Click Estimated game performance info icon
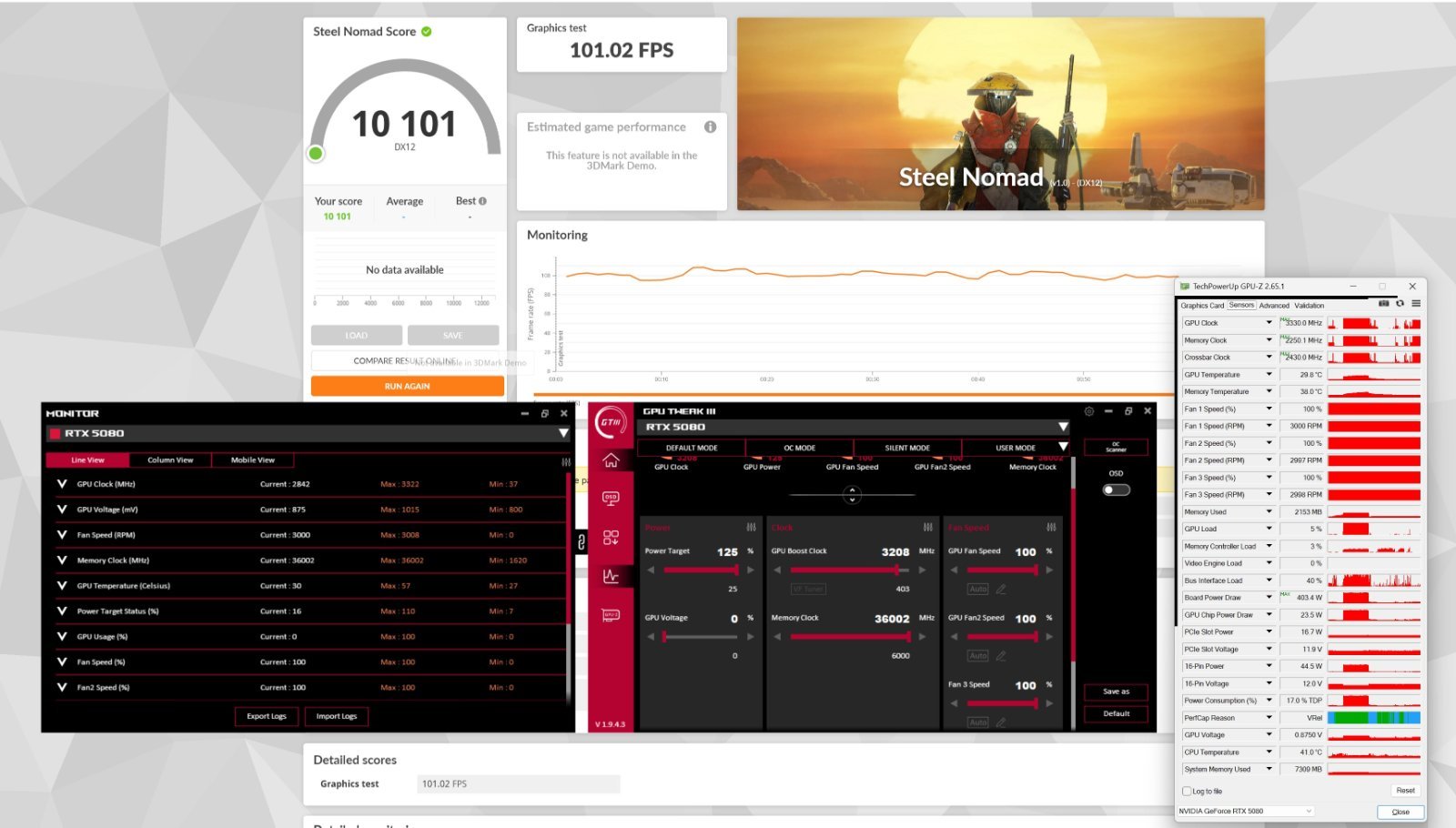 (710, 127)
